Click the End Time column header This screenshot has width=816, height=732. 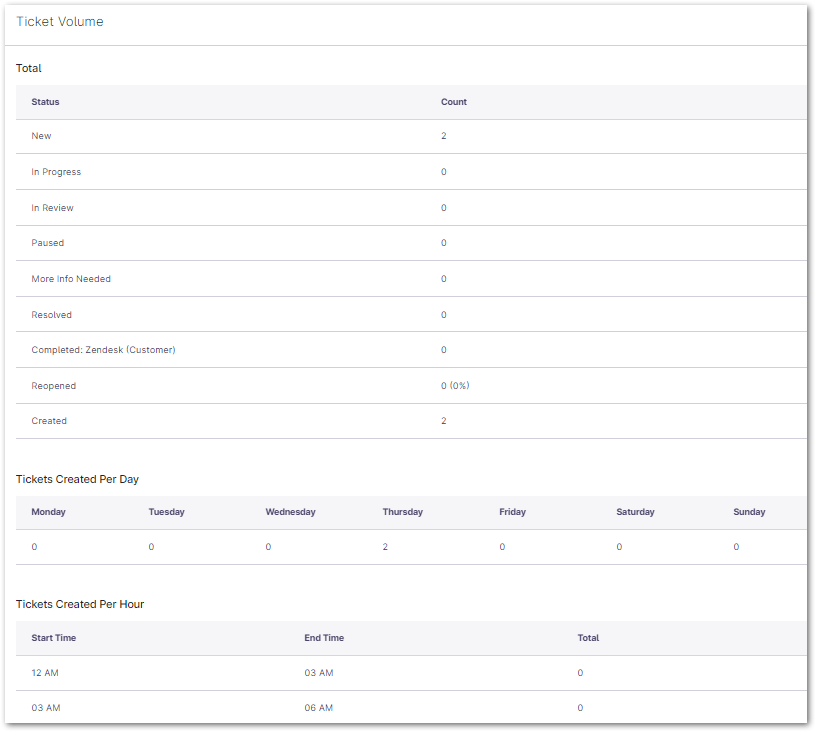pos(324,638)
